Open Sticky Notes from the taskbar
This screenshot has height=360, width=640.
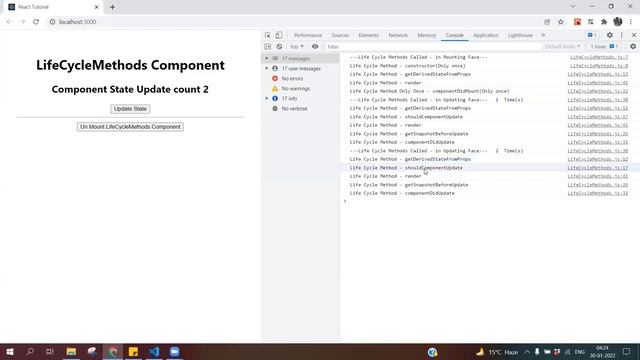(133, 351)
